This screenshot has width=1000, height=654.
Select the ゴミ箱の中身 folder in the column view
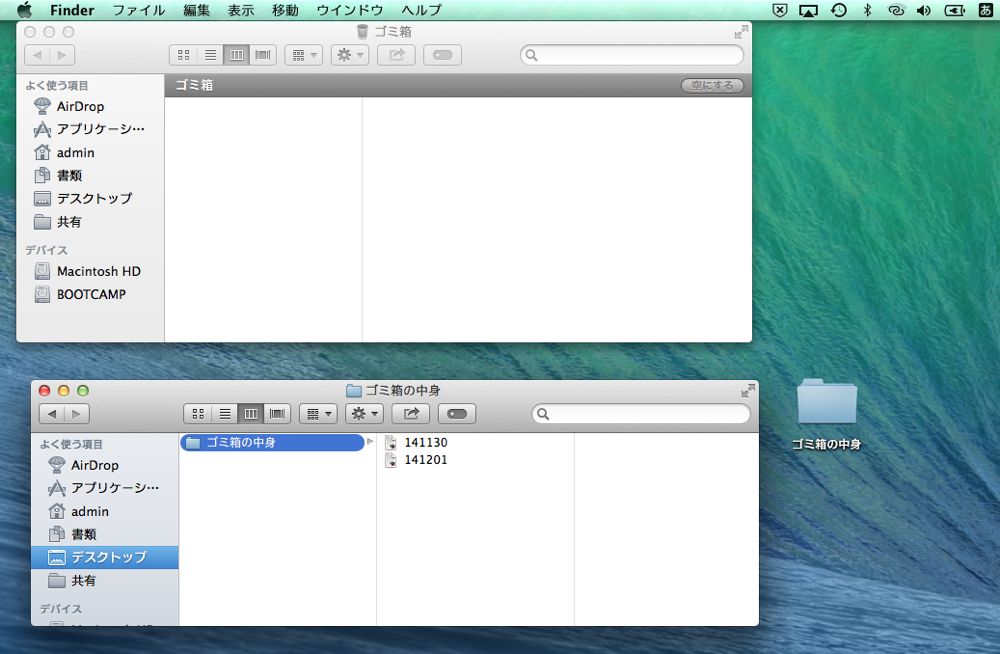pos(272,442)
